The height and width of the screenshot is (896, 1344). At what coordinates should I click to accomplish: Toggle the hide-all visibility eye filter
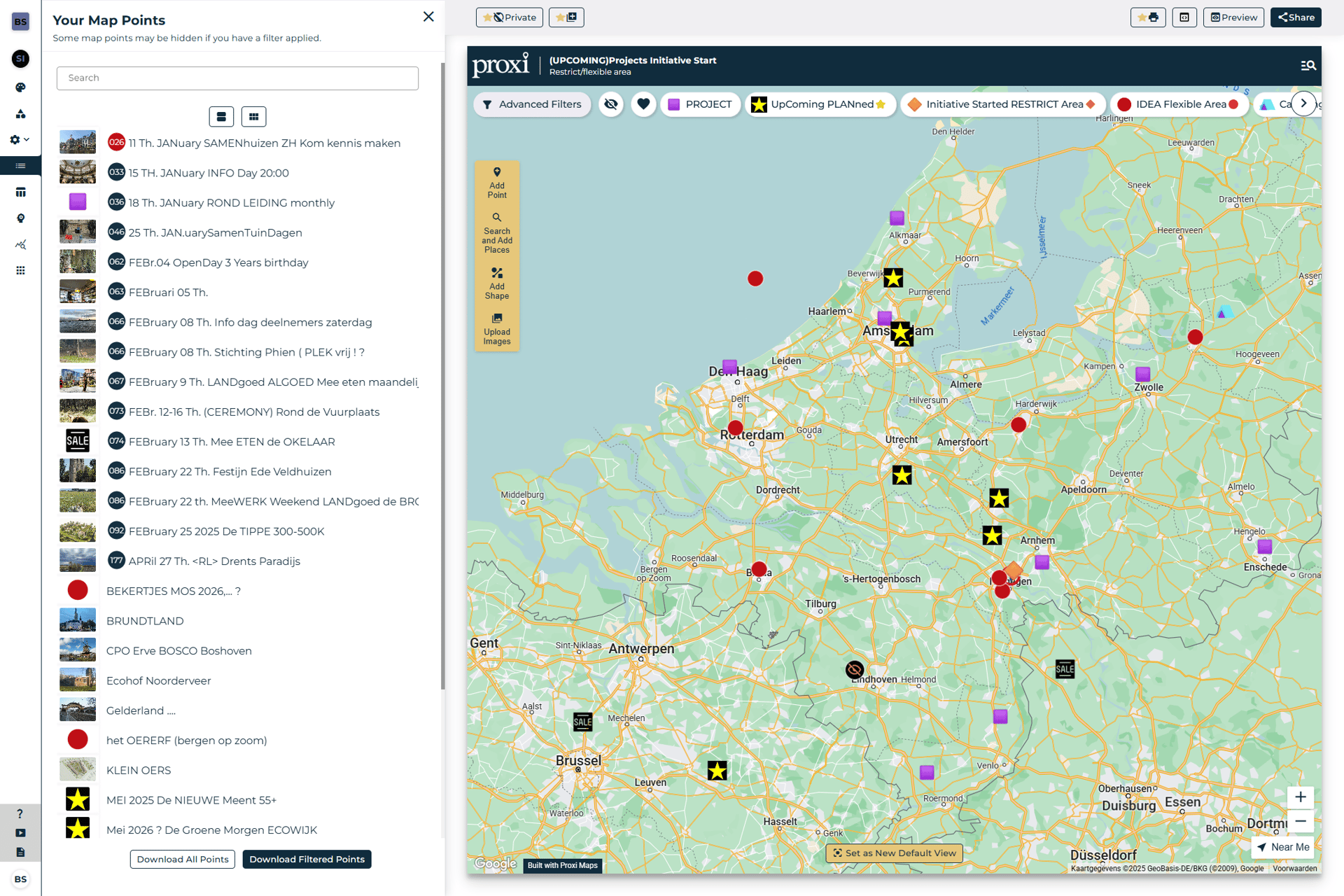pos(611,104)
